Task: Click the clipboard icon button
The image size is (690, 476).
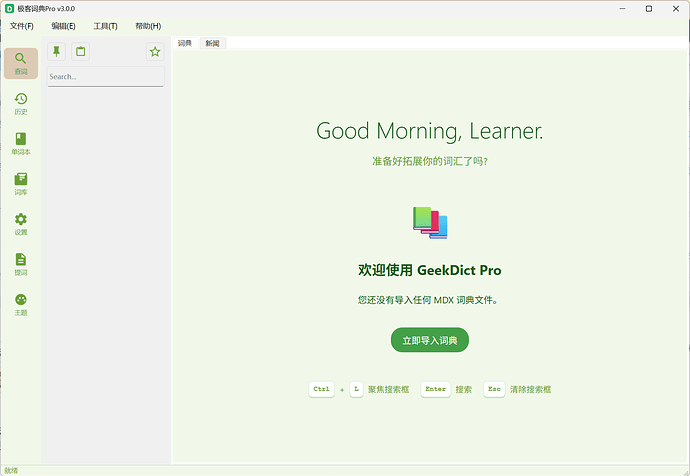Action: pos(81,51)
